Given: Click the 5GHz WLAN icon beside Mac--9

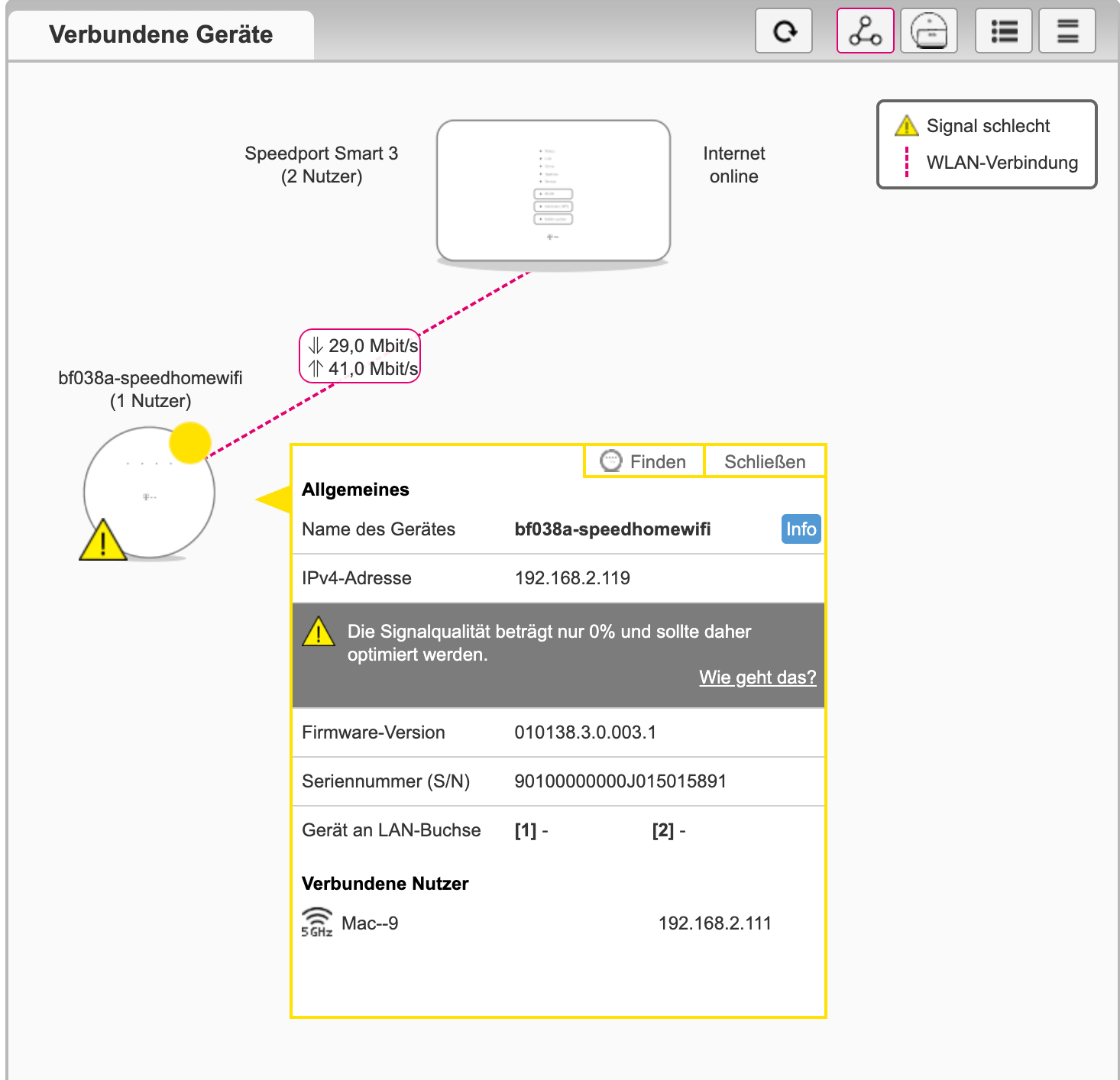Looking at the screenshot, I should pos(316,923).
